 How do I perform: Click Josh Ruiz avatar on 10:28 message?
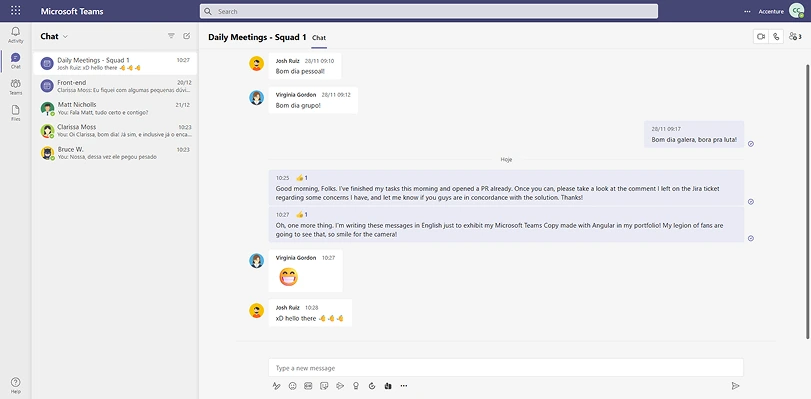257,311
